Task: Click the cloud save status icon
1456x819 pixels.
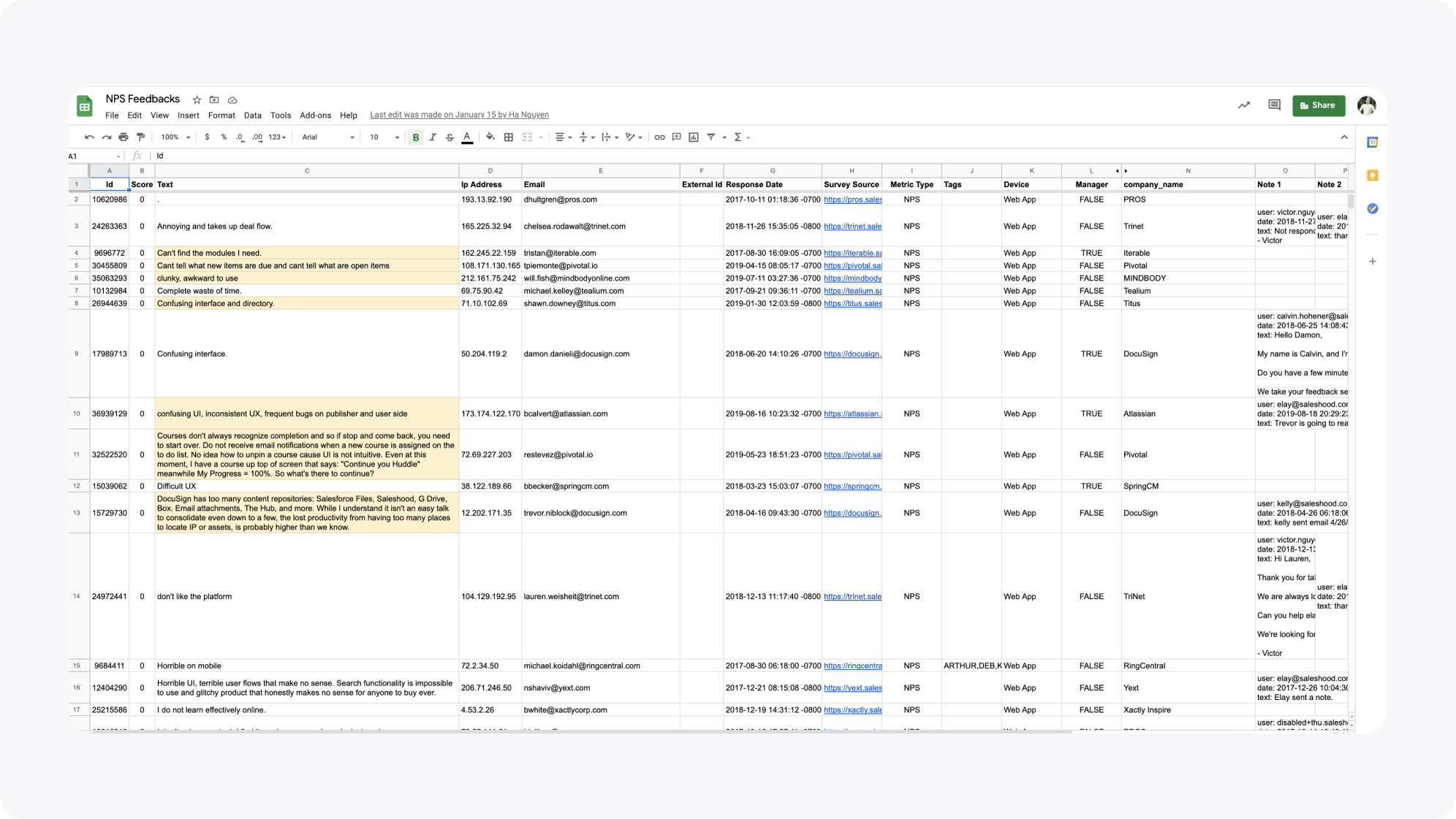Action: point(232,100)
